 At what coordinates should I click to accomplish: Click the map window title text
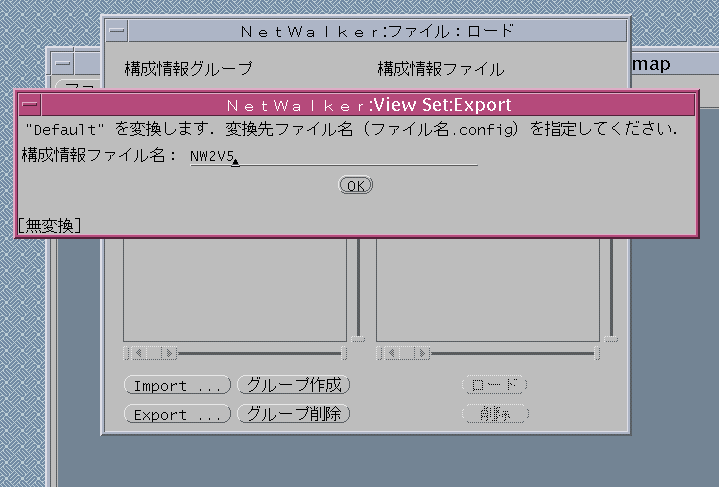[x=651, y=64]
